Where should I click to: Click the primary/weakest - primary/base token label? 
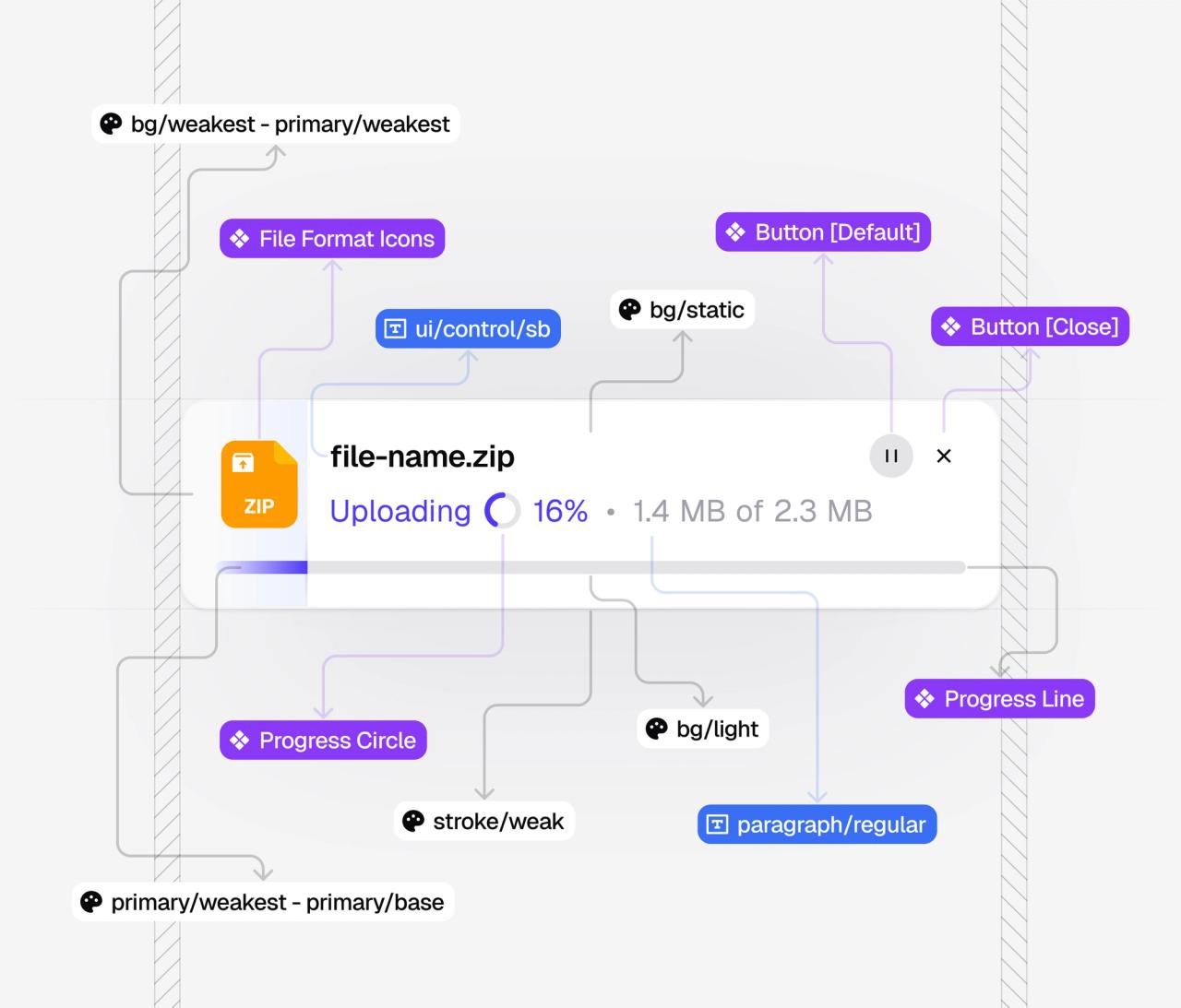263,902
